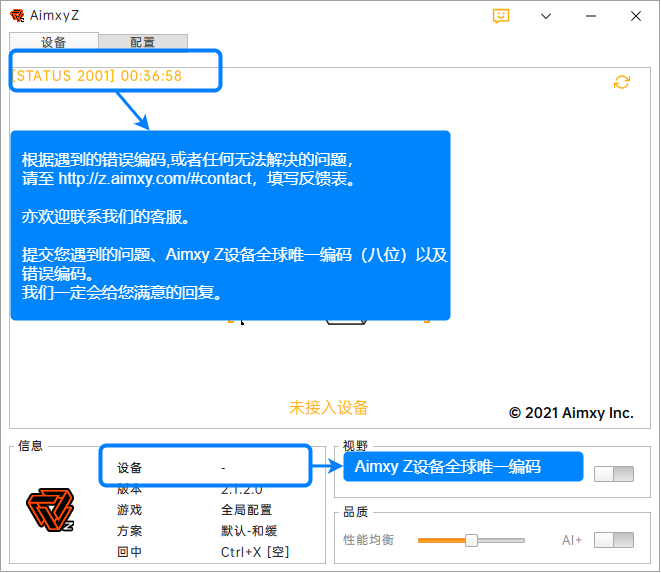
Task: Click the 方案 label
Action: tap(129, 531)
